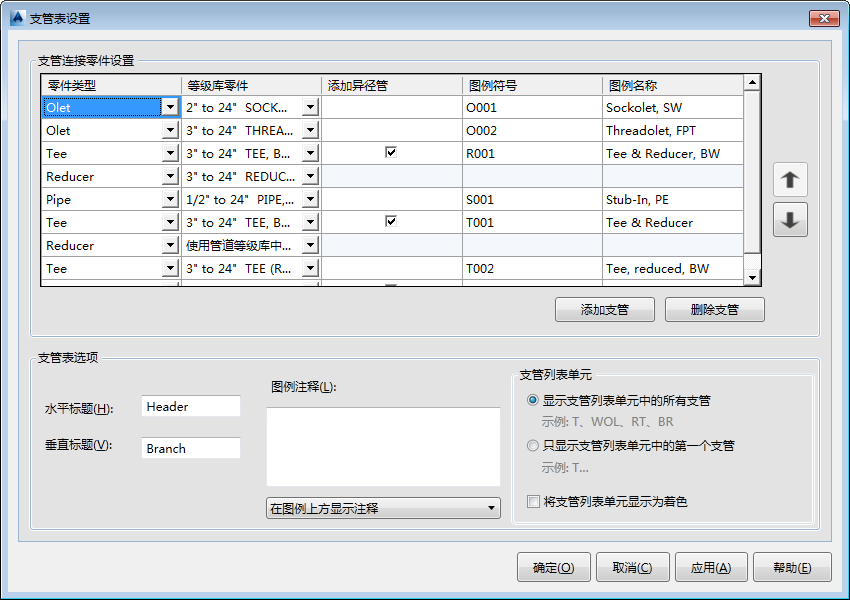The height and width of the screenshot is (600, 850).
Task: Select legend symbol cell T002
Action: [x=532, y=268]
